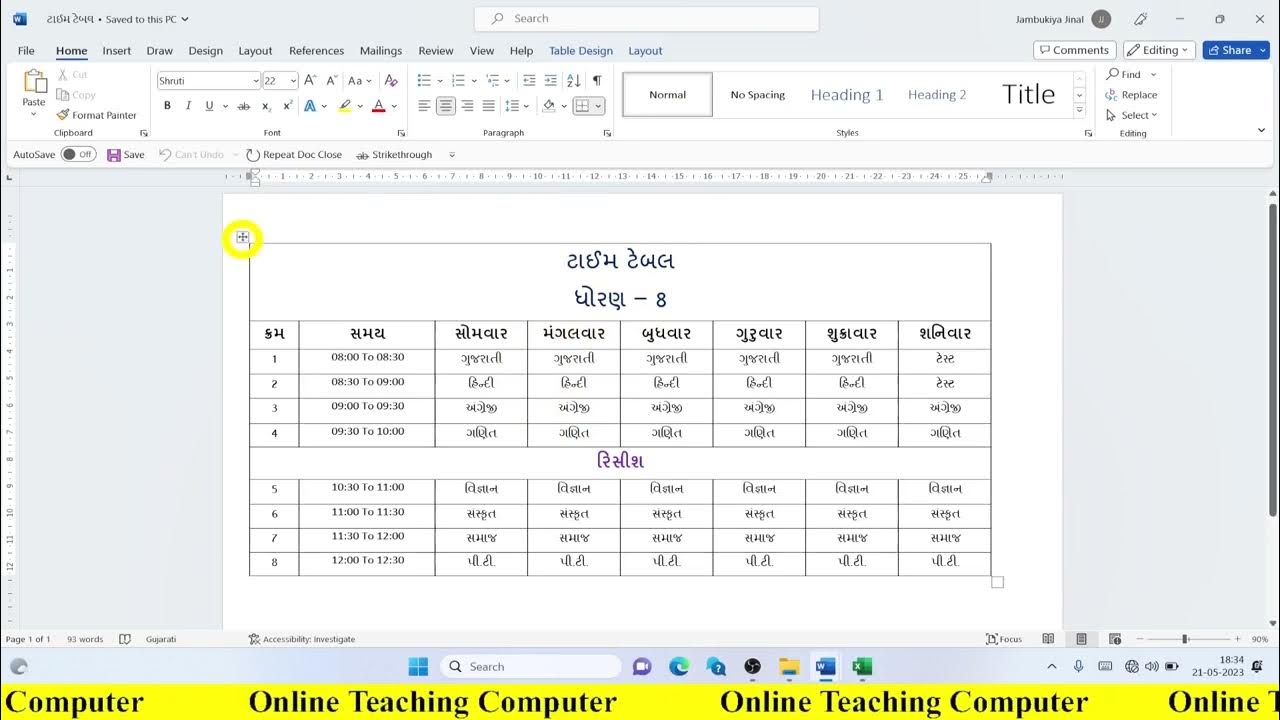Click the Decrease Indent icon

(529, 80)
